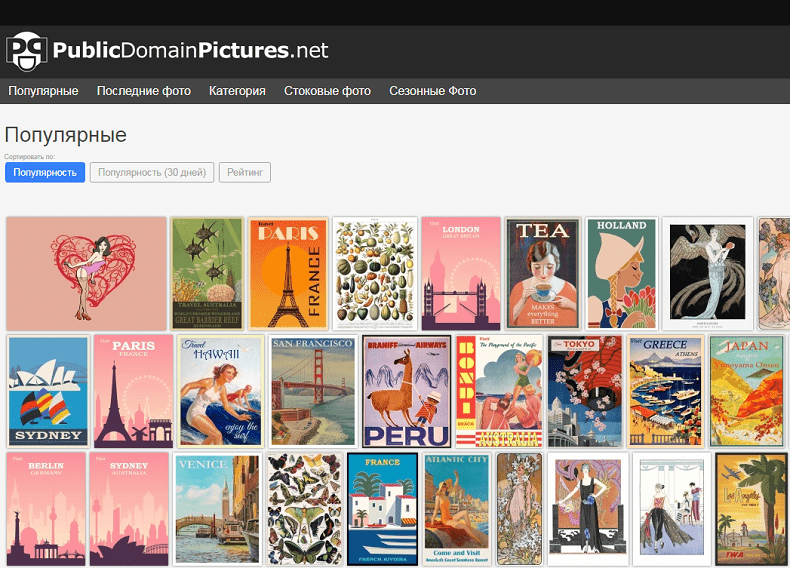Open the art deco couple on terrace image
The image size is (790, 568).
pos(671,509)
